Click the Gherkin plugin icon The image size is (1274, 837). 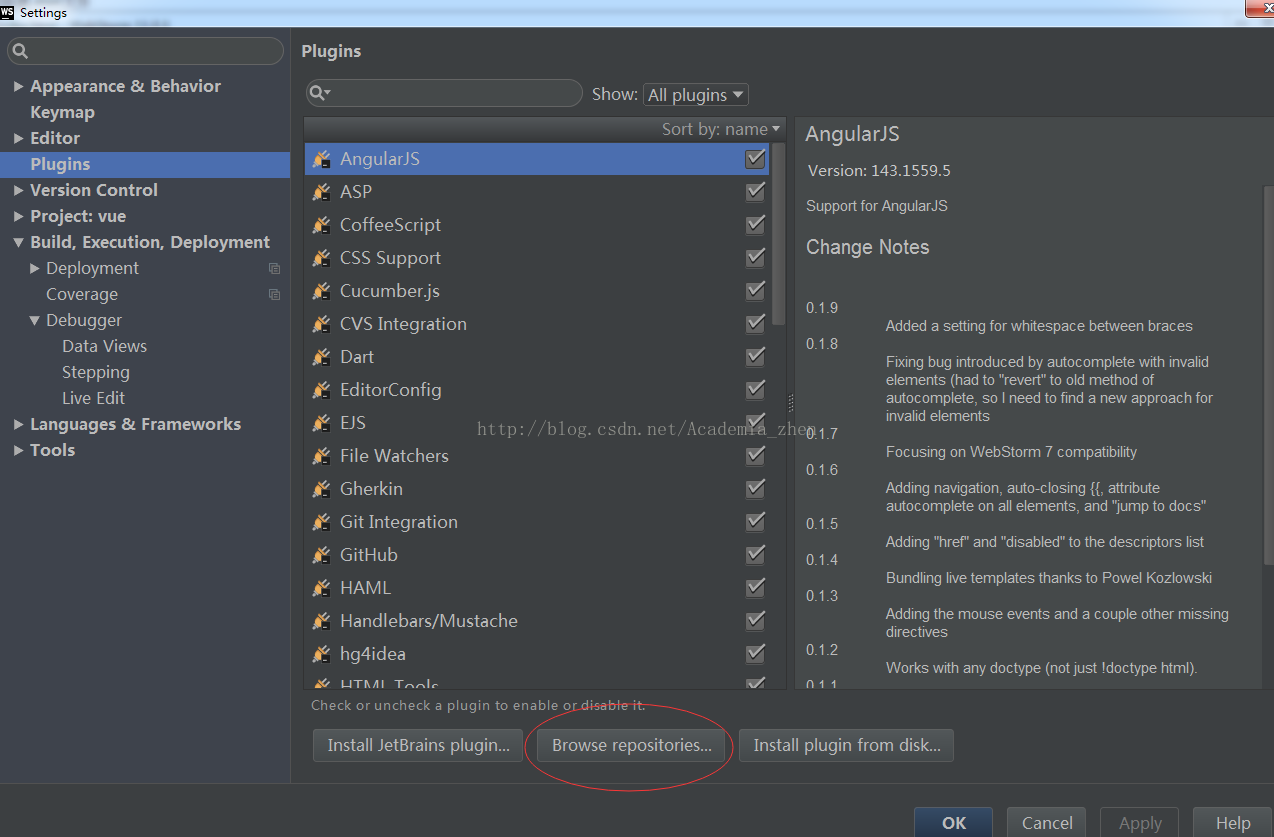pyautogui.click(x=321, y=489)
